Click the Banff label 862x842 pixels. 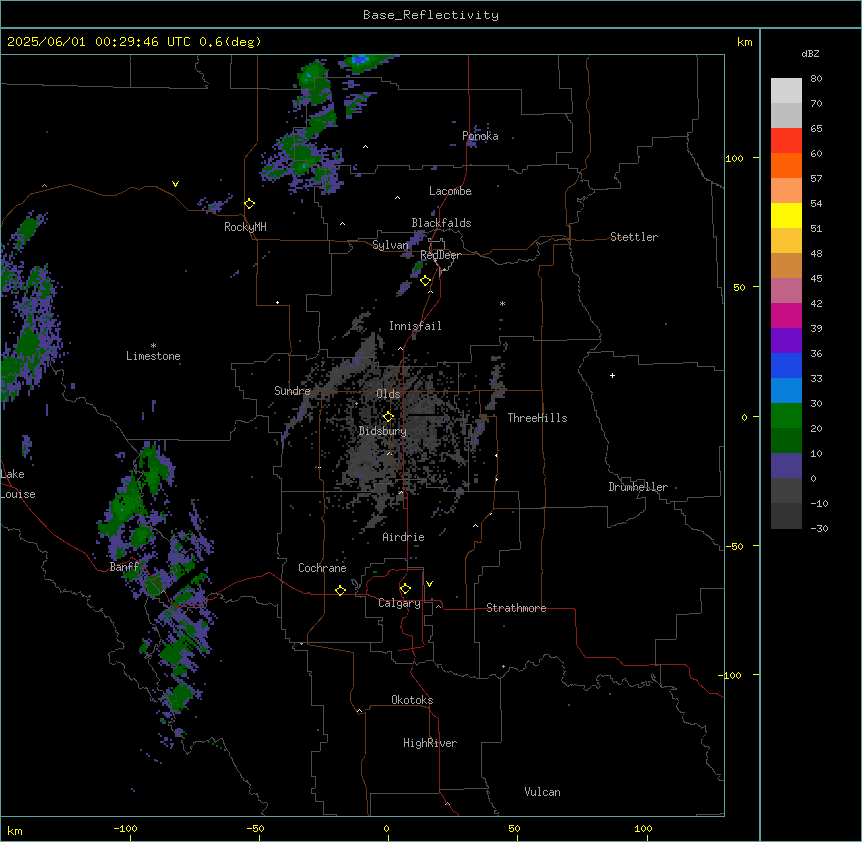[x=124, y=567]
